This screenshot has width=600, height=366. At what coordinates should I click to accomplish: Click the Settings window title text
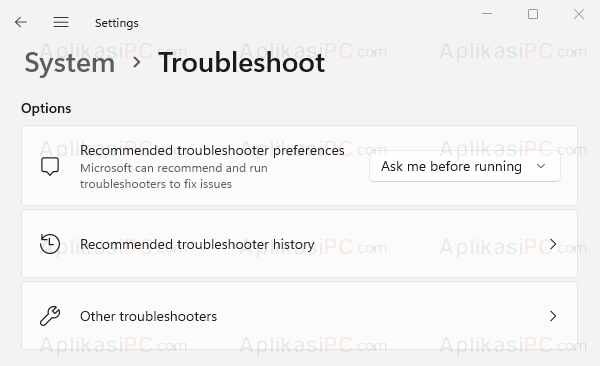pyautogui.click(x=117, y=23)
